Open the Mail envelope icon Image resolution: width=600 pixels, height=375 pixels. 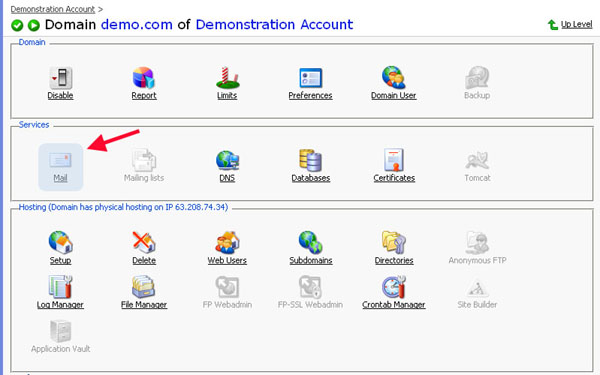point(60,160)
